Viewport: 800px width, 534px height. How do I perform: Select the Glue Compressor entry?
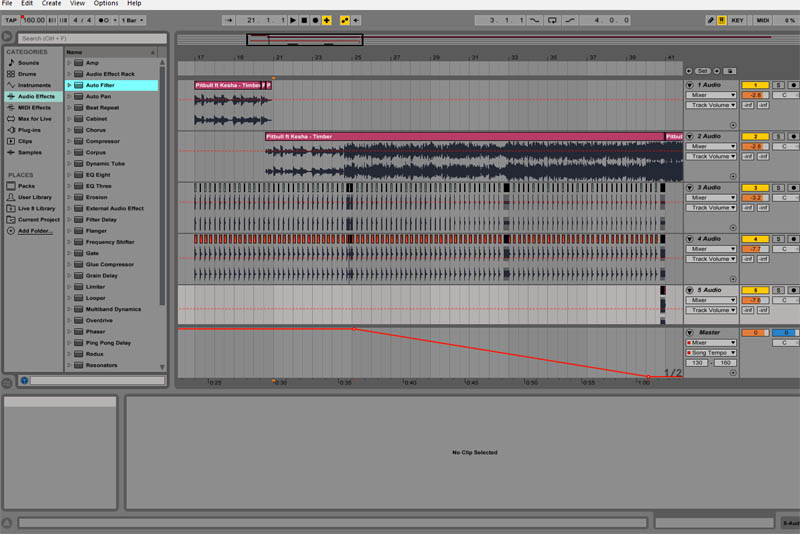[112, 265]
